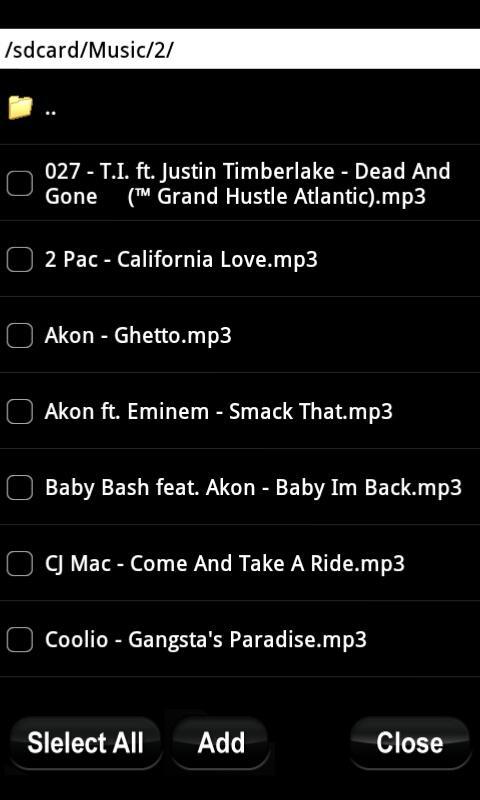Tick the 2 Pac California Love checkbox
Viewport: 480px width, 800px height.
point(19,259)
